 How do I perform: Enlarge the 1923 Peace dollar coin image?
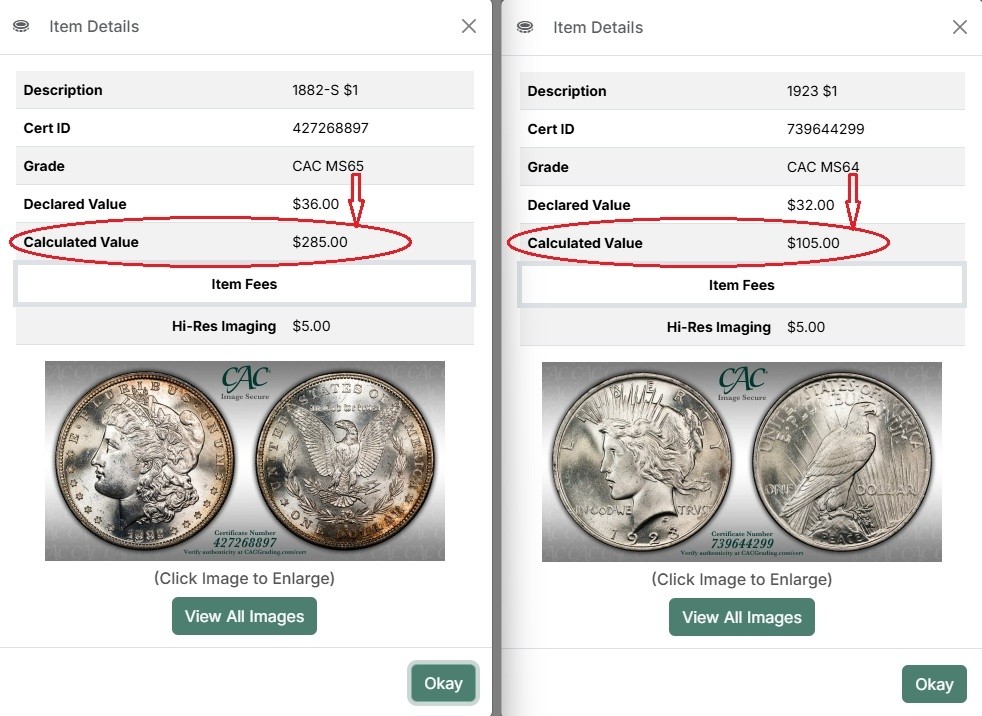click(741, 461)
